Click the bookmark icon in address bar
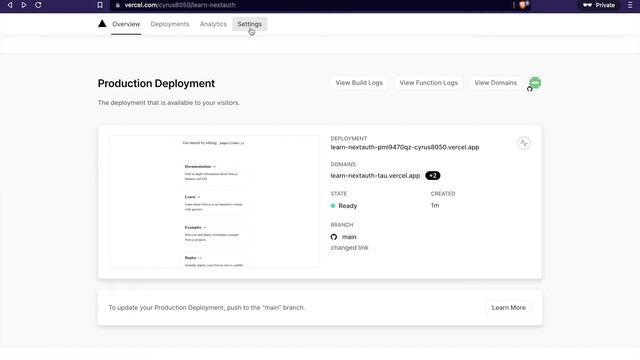The height and width of the screenshot is (360, 640). pyautogui.click(x=100, y=5)
